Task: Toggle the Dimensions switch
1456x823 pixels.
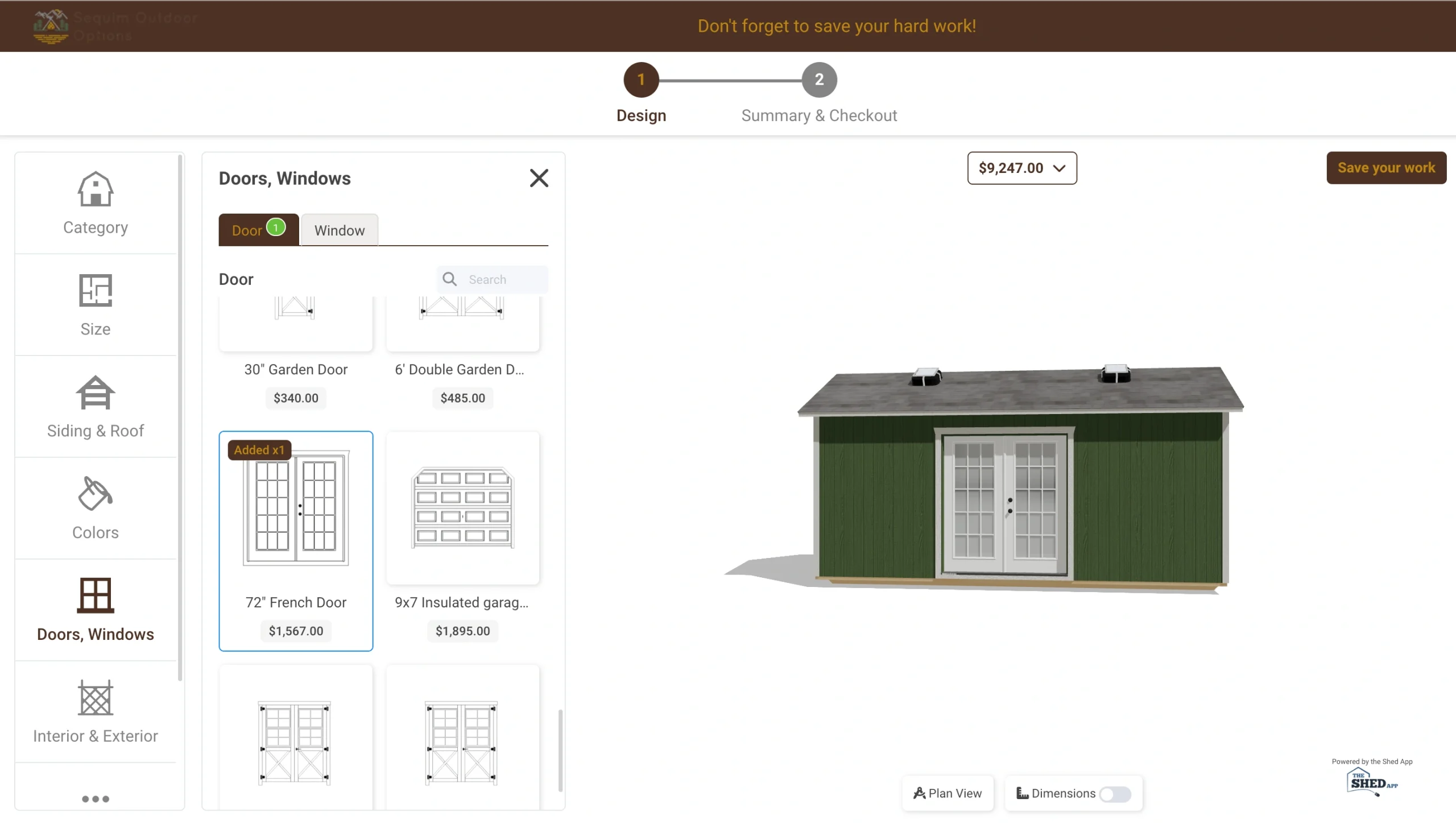Action: tap(1115, 793)
